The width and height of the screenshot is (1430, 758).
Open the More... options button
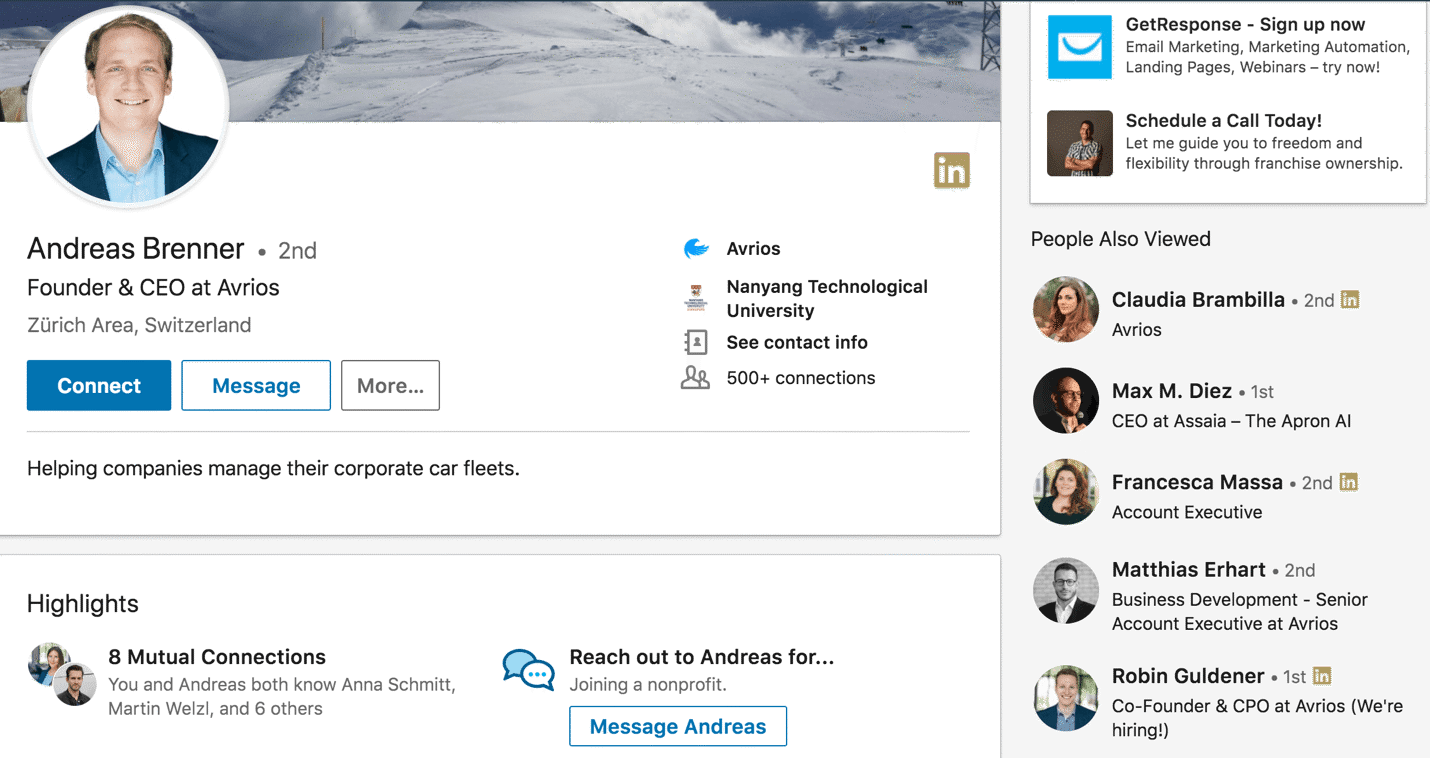(x=390, y=385)
